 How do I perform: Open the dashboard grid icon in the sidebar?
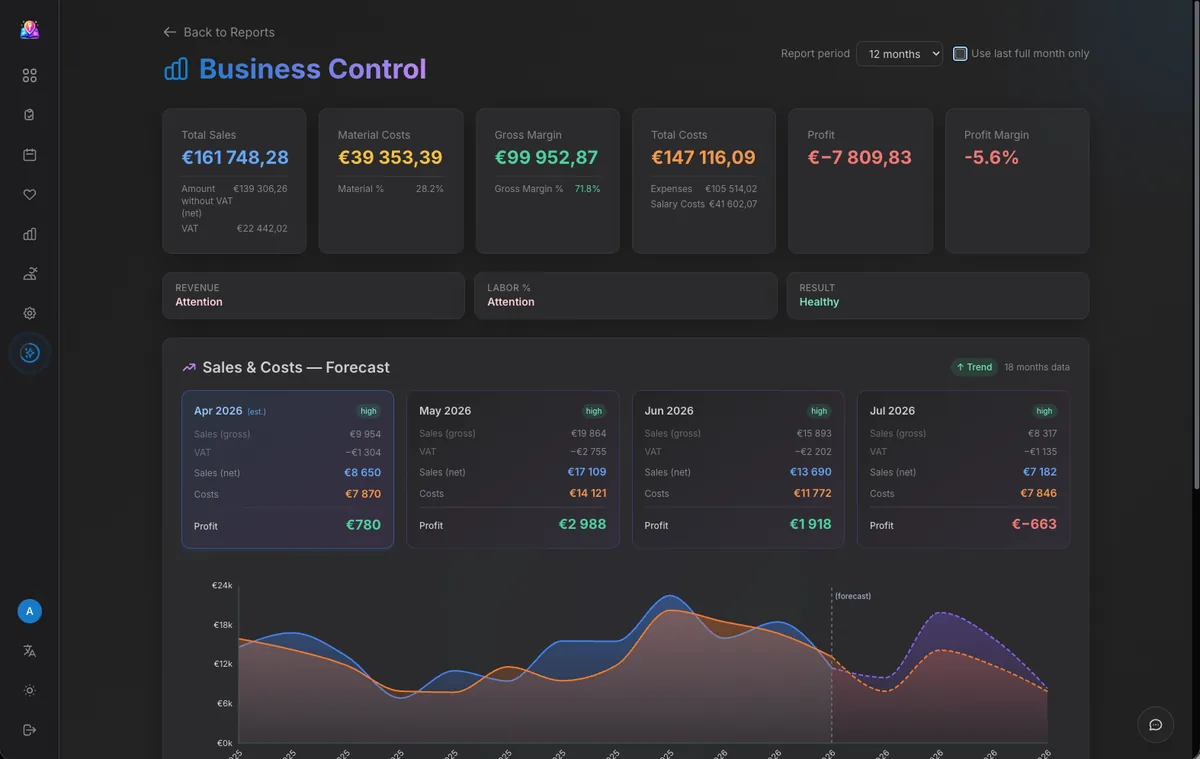(x=29, y=75)
